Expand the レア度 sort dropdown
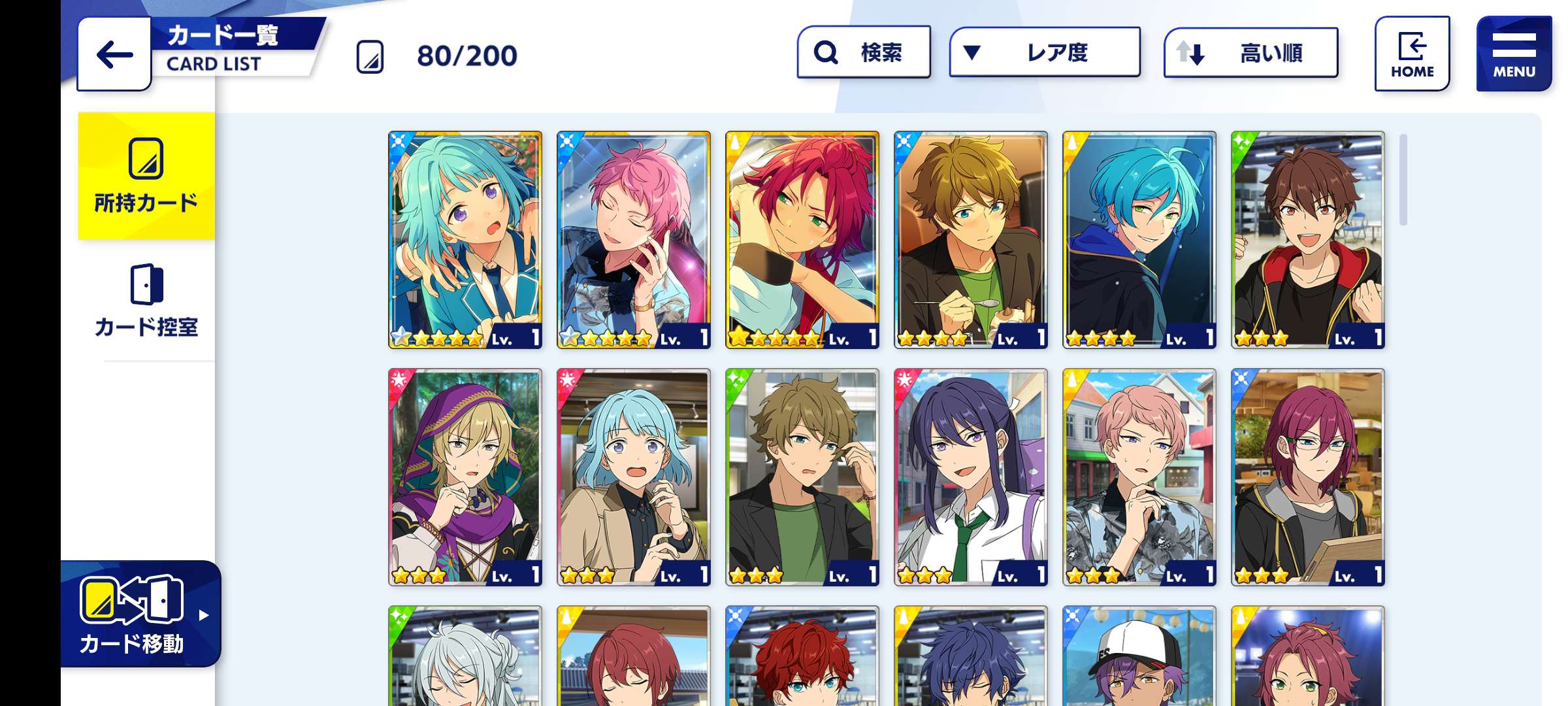 coord(1045,52)
